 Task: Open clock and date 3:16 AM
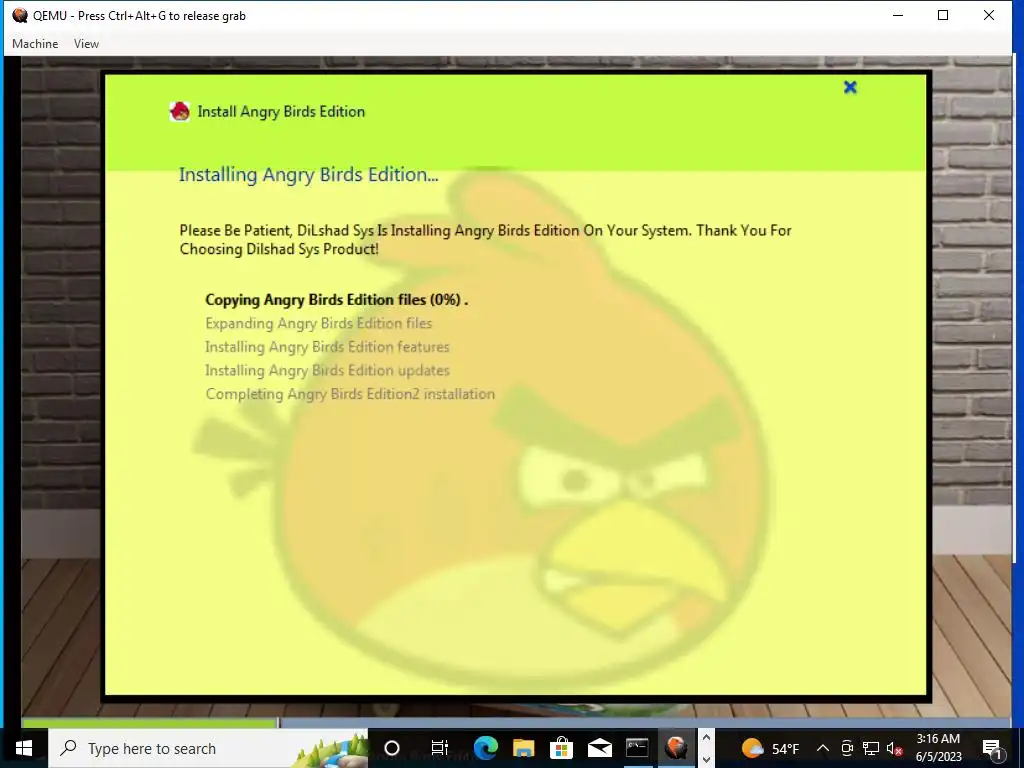pos(938,748)
